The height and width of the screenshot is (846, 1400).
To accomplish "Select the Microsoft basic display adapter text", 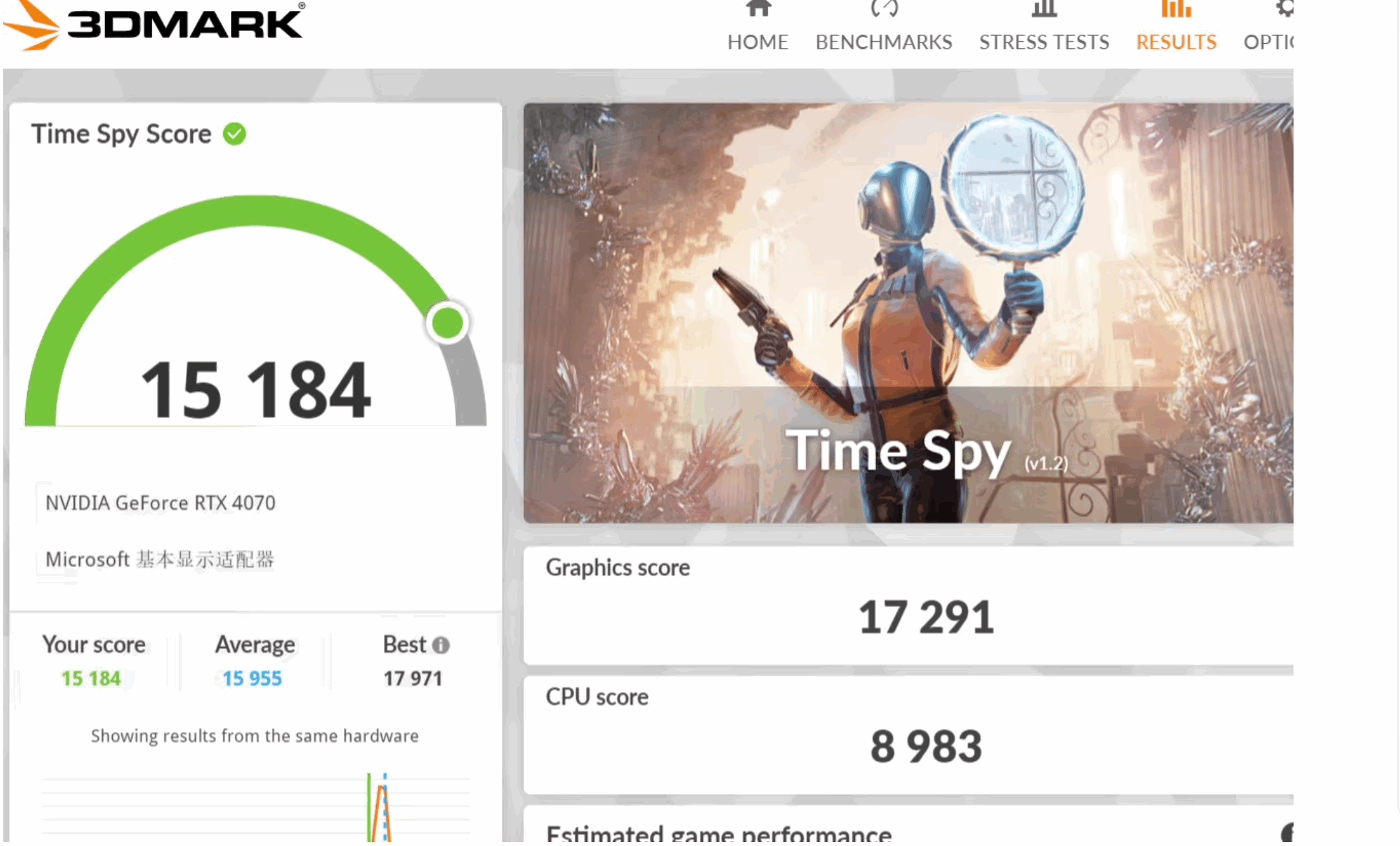I will [x=160, y=559].
